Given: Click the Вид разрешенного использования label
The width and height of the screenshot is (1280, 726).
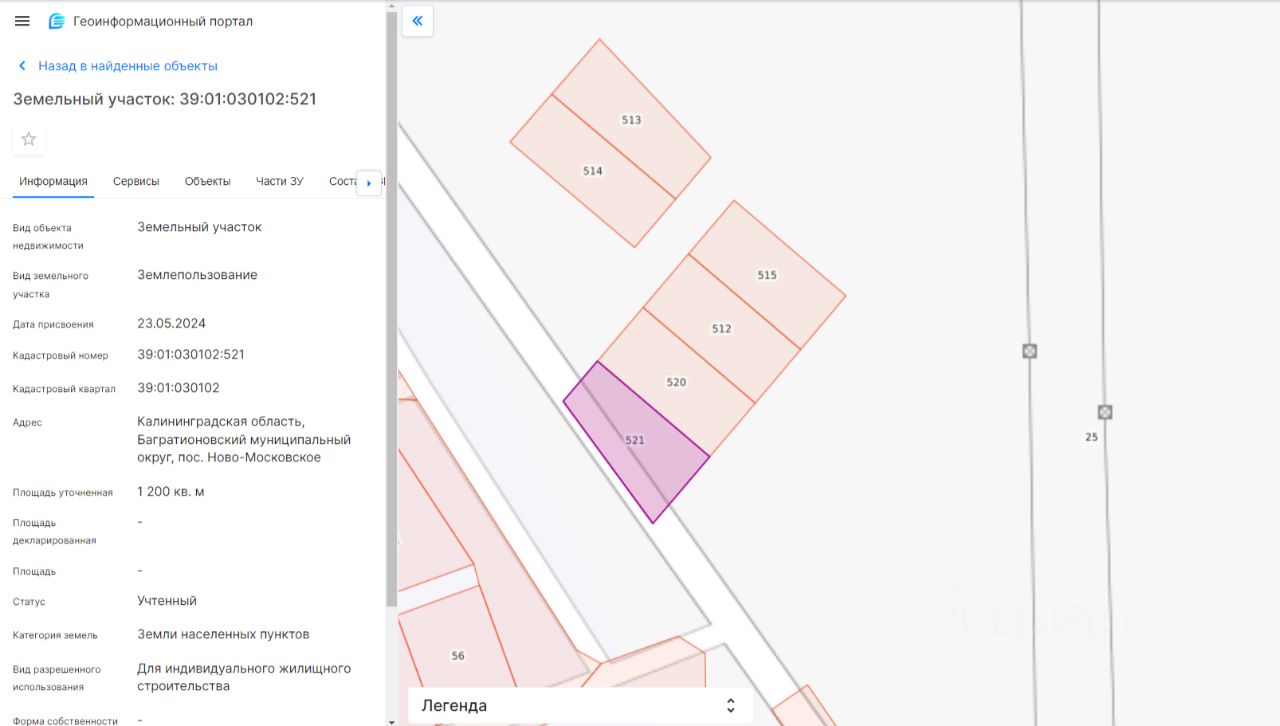Looking at the screenshot, I should (x=57, y=678).
